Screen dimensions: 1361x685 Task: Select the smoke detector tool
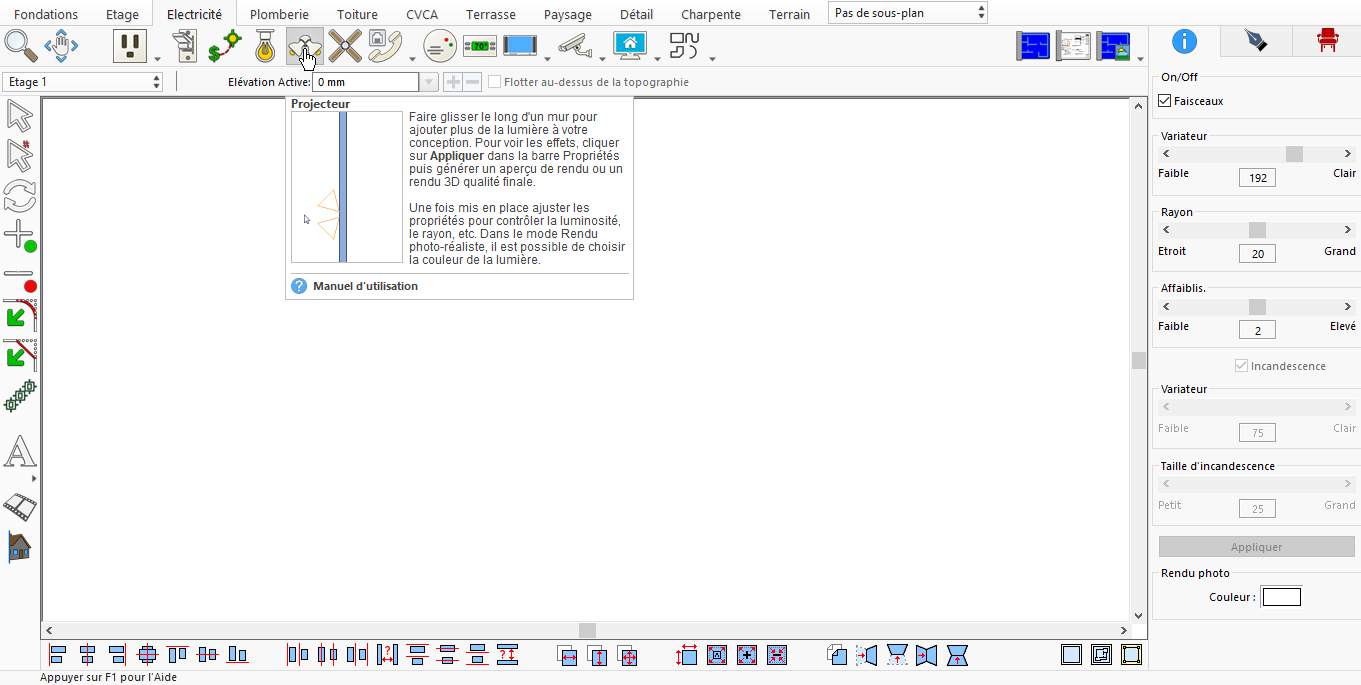tap(440, 45)
